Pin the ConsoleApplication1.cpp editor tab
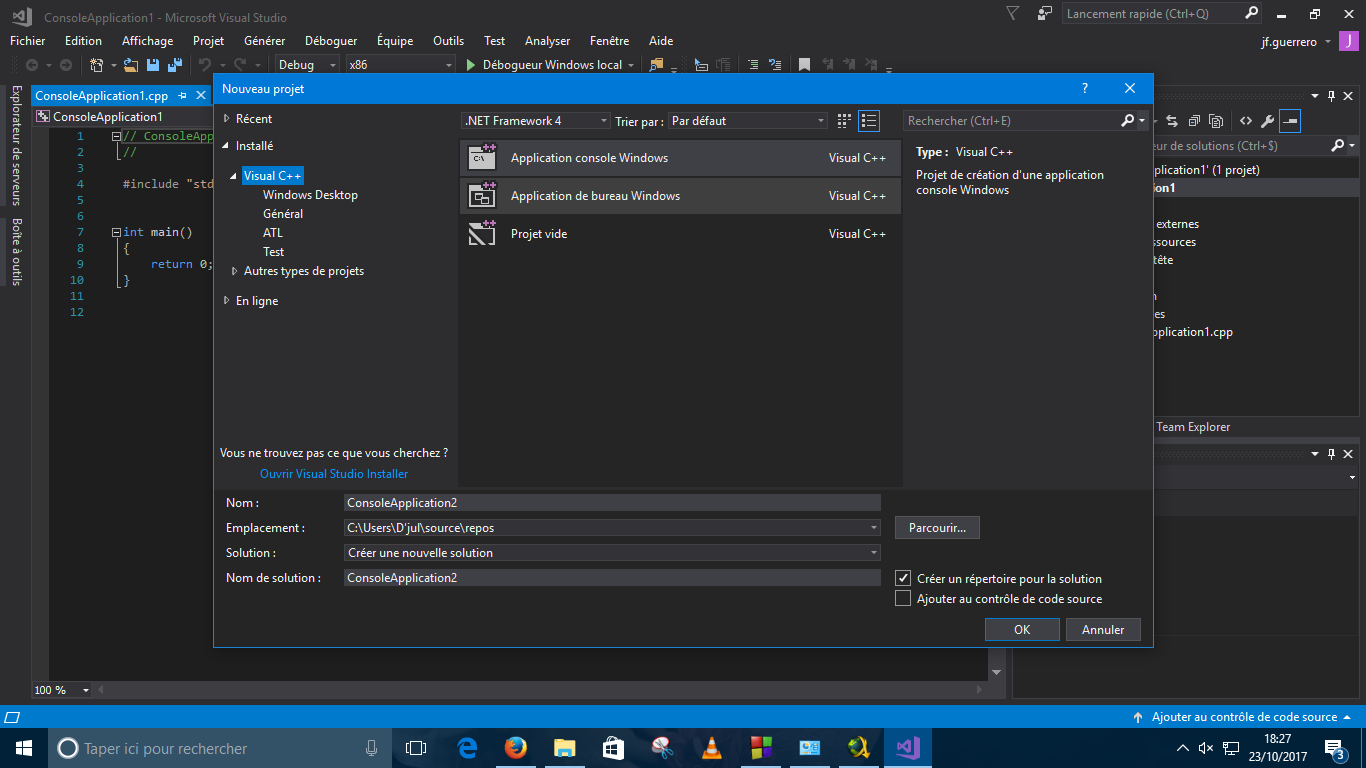 (181, 96)
